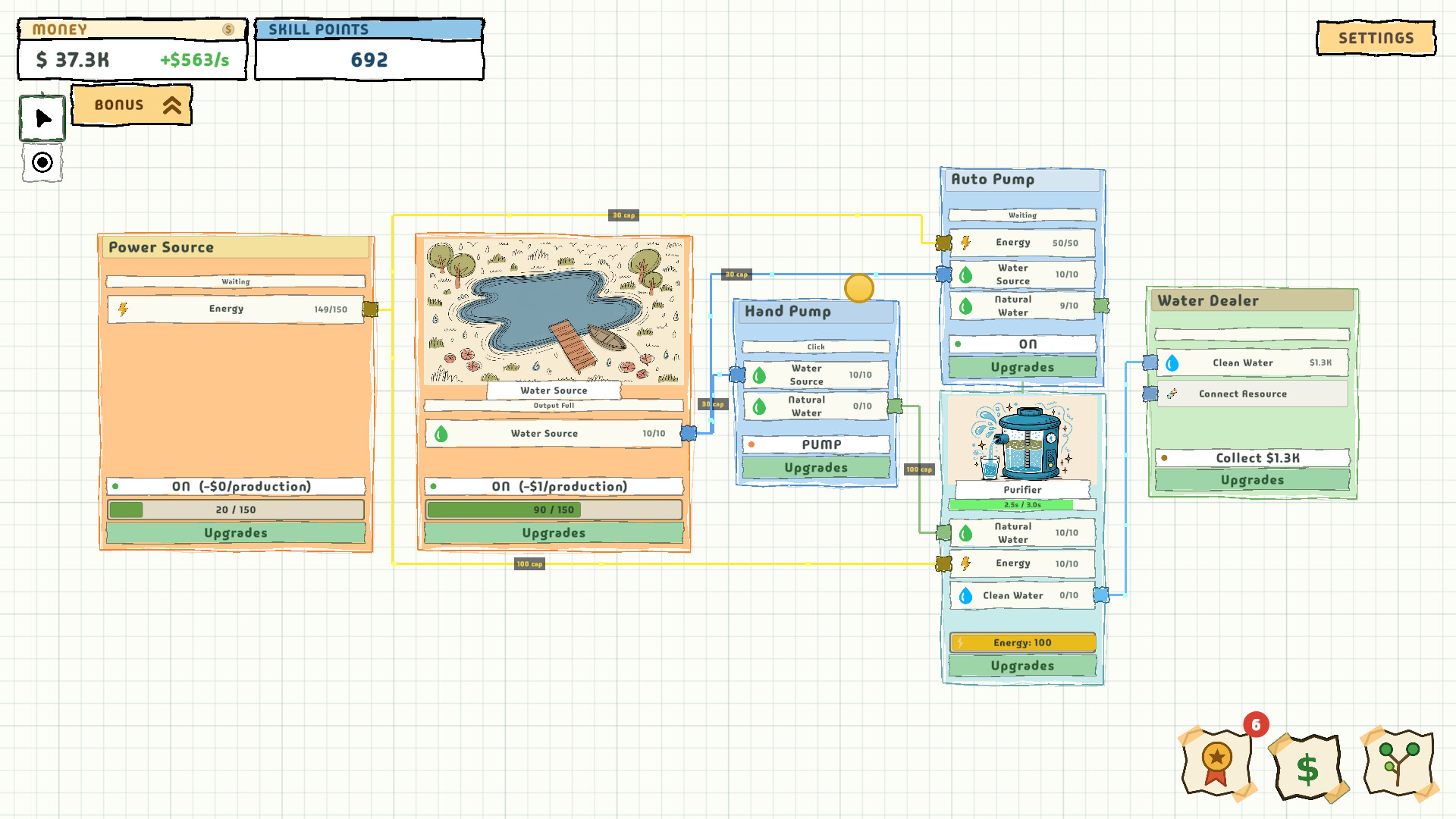Expand the Bonus panel chevron

pos(173,105)
